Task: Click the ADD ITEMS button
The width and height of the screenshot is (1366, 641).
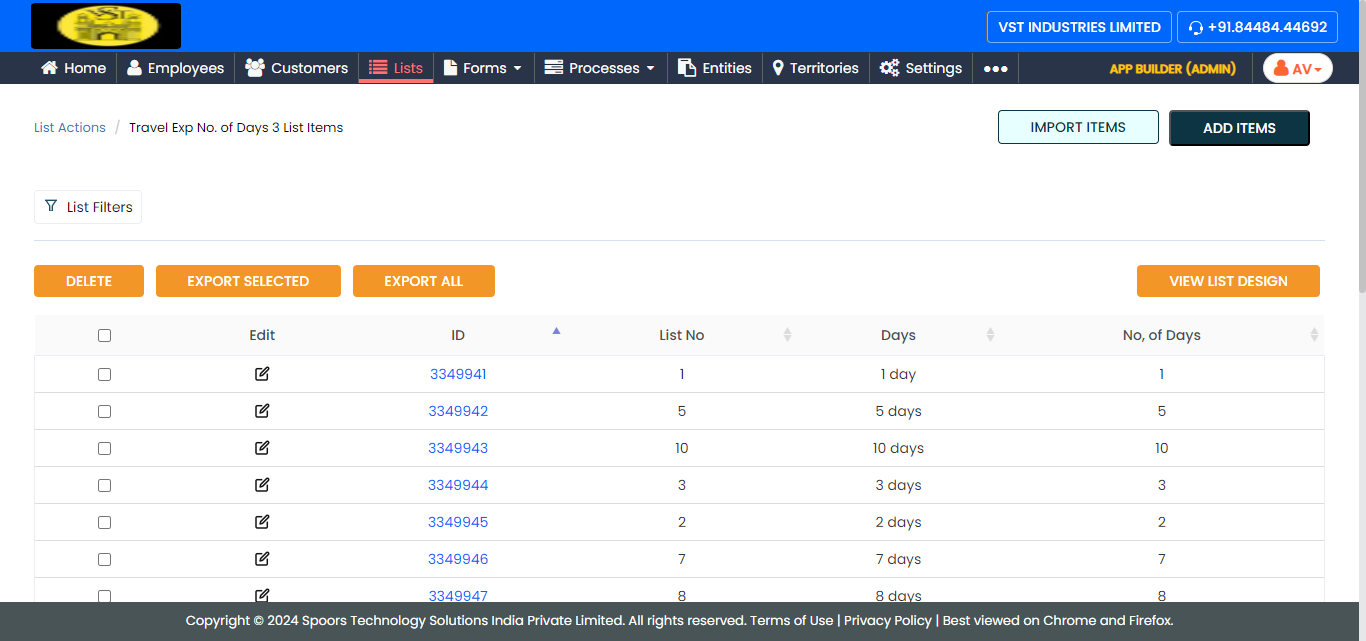Action: pyautogui.click(x=1239, y=128)
